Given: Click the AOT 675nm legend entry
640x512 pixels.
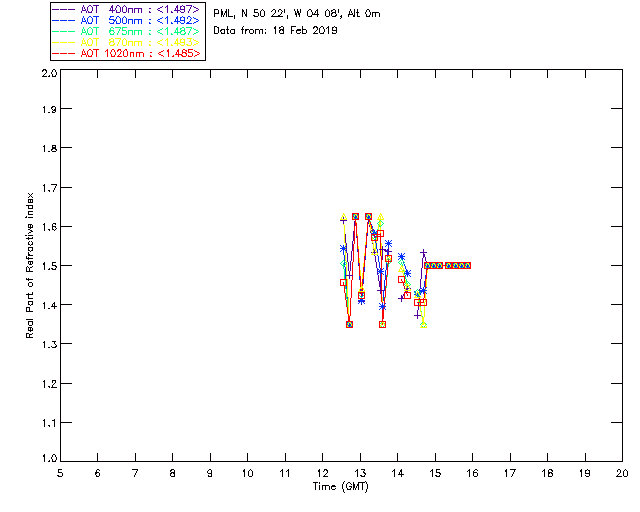Looking at the screenshot, I should [126, 31].
